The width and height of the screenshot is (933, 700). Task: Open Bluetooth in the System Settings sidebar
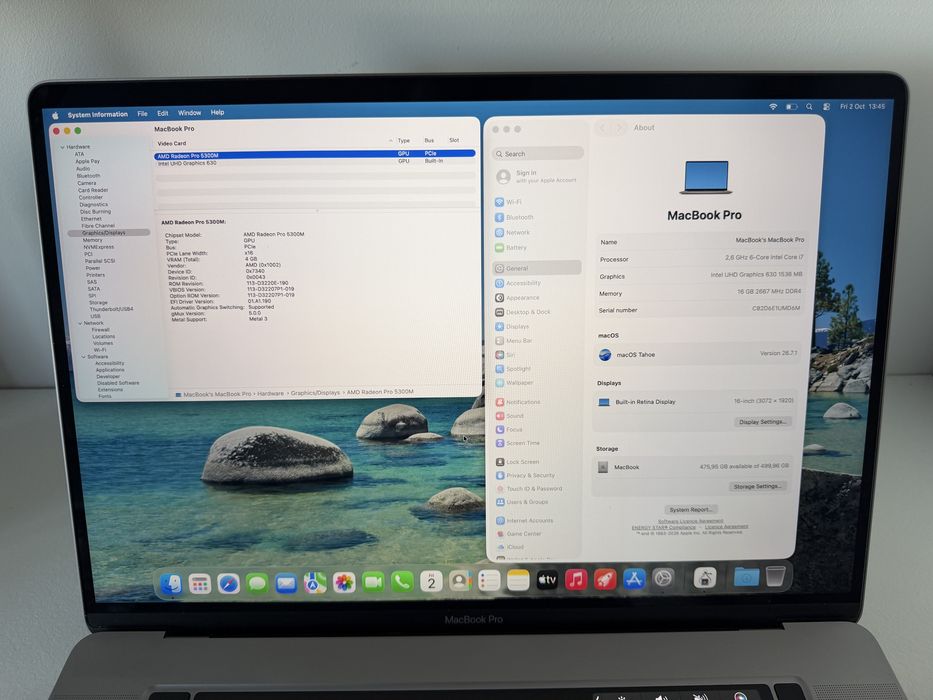pos(537,217)
